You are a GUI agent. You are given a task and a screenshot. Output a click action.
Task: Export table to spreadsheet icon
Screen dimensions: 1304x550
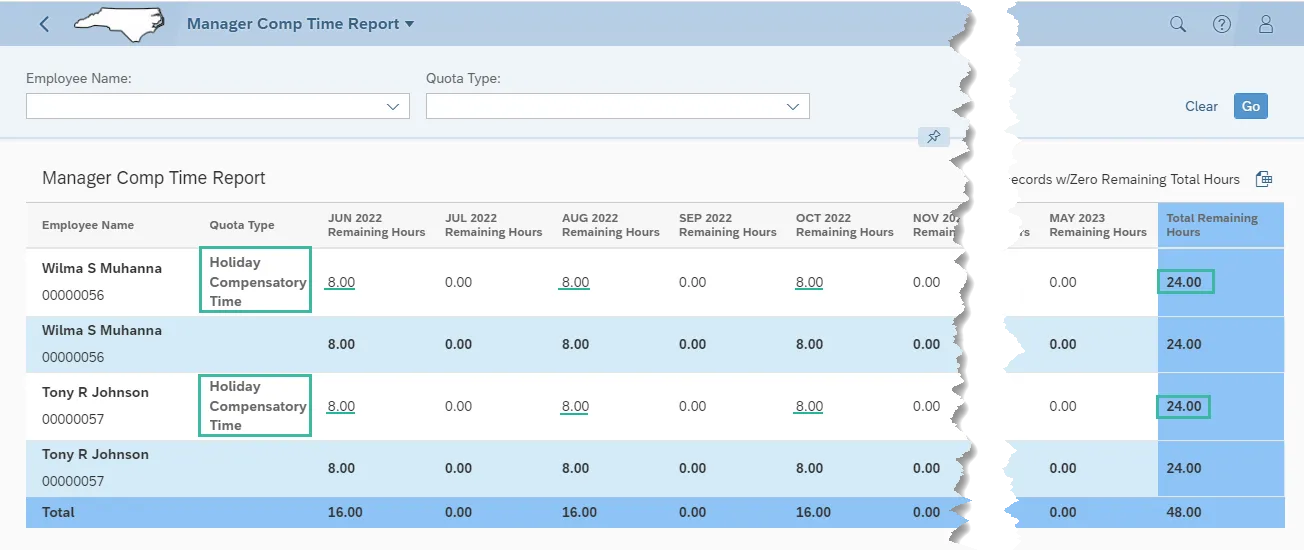tap(1264, 179)
